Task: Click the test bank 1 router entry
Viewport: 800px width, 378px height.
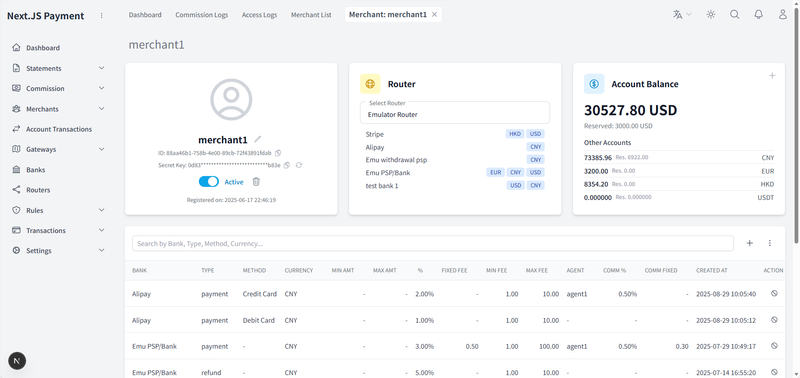Action: click(x=382, y=186)
